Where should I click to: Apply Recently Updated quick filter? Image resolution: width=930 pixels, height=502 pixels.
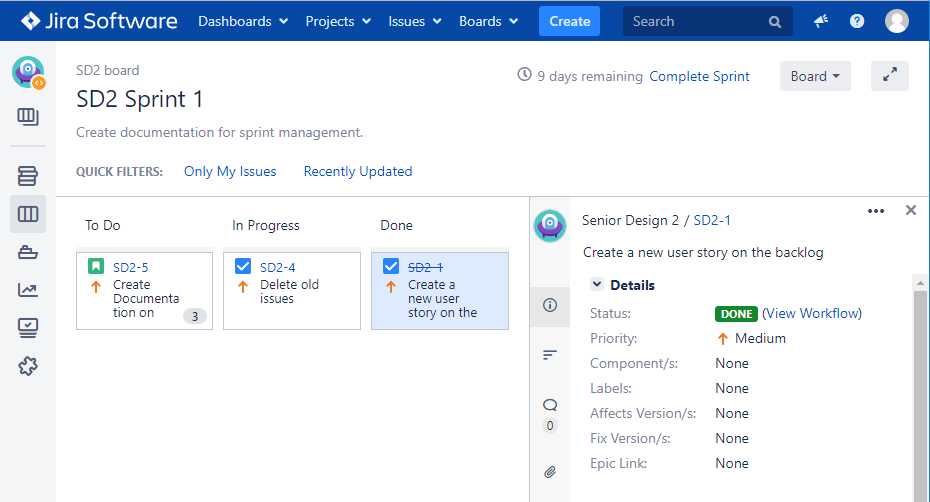pyautogui.click(x=358, y=171)
